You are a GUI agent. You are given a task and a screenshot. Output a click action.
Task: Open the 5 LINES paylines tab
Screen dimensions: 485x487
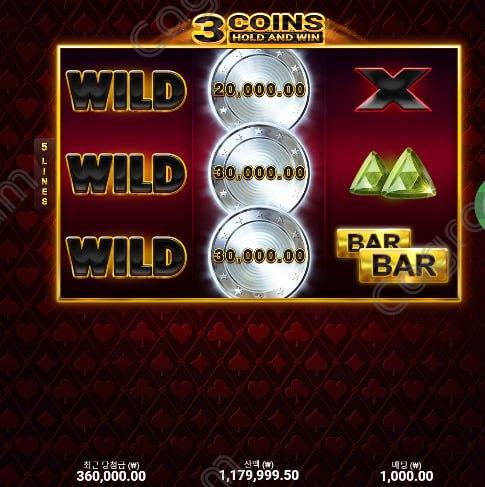44,173
